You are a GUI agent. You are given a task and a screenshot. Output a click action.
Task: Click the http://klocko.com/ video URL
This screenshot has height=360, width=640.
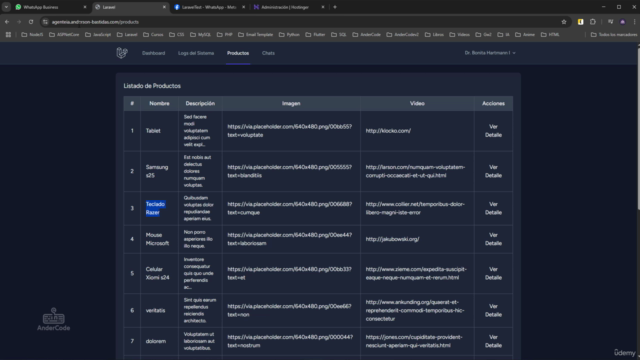click(388, 131)
